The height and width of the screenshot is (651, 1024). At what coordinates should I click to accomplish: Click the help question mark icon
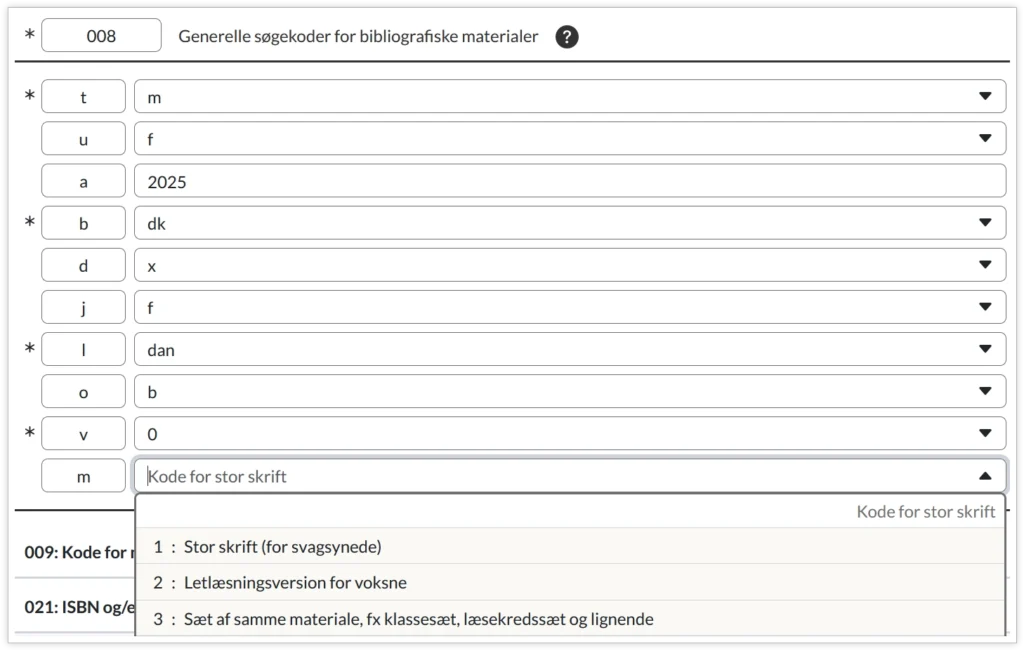pyautogui.click(x=567, y=37)
